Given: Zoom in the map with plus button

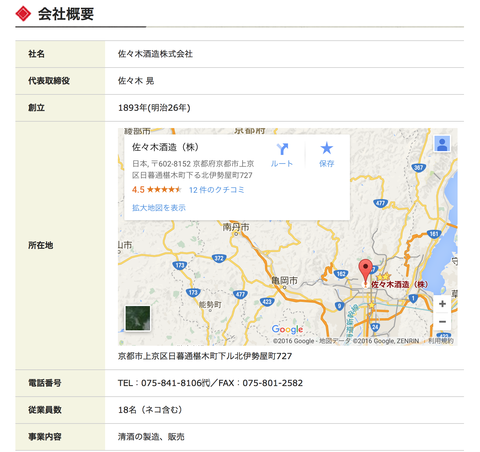Looking at the screenshot, I should point(442,304).
